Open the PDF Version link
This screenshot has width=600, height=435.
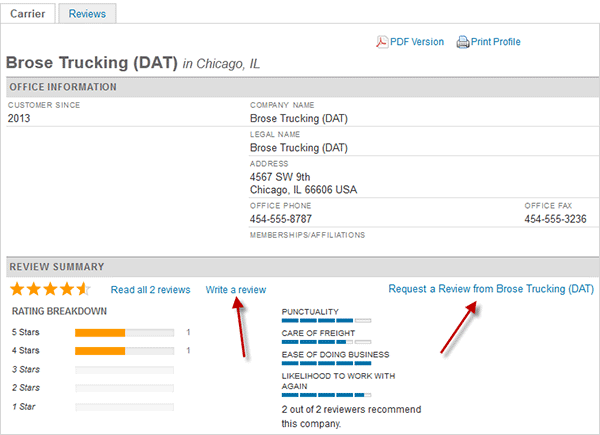click(417, 42)
